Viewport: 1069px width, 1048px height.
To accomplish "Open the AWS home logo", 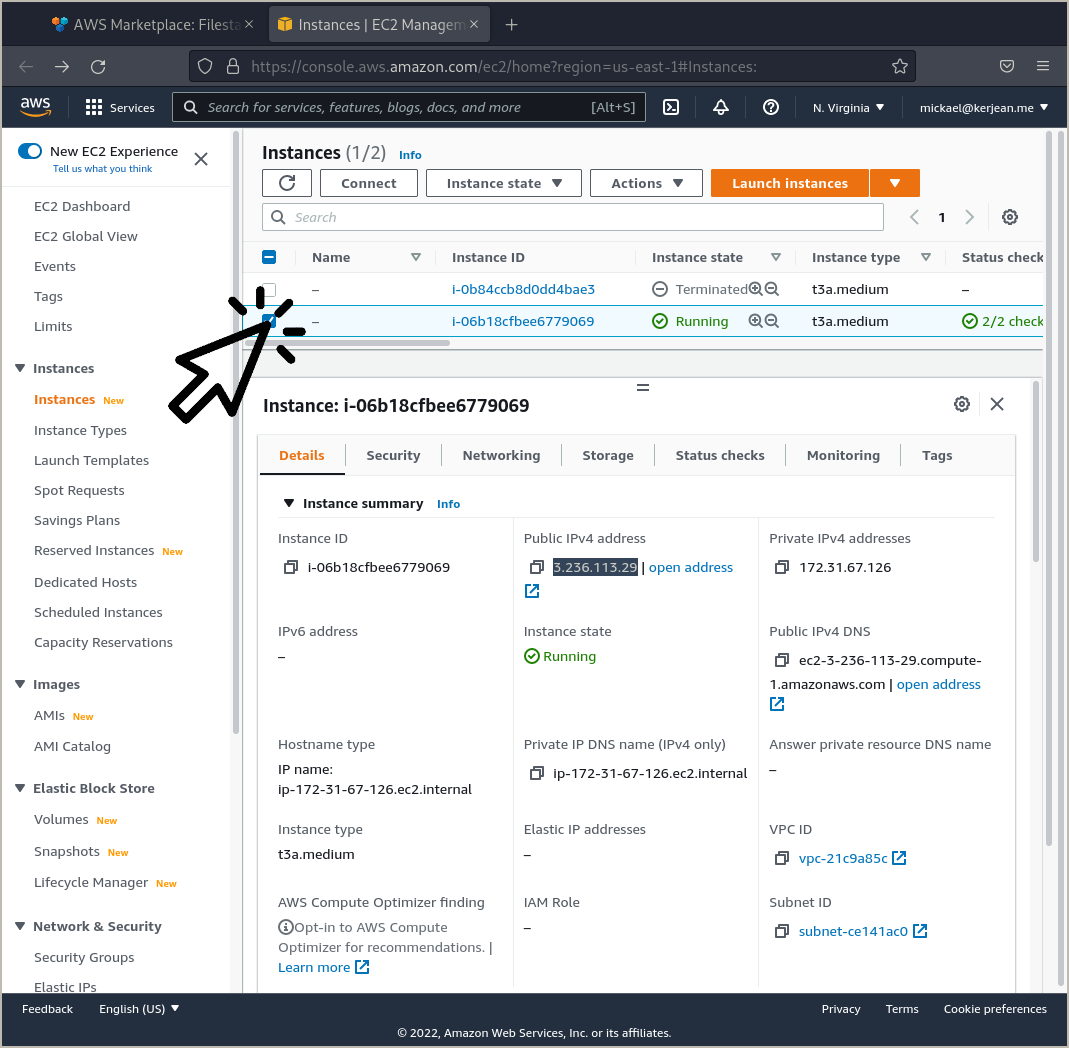I will tap(35, 107).
